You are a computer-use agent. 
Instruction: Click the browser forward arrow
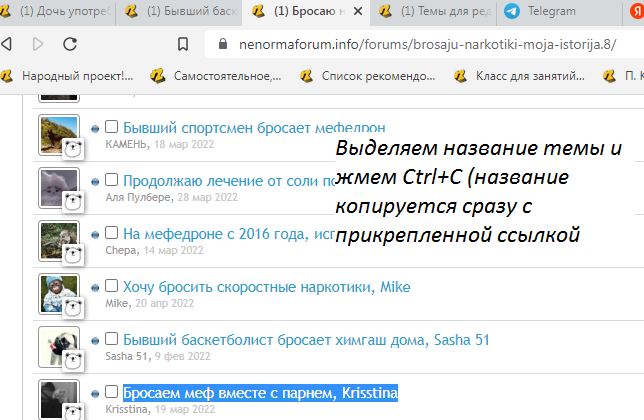39,45
